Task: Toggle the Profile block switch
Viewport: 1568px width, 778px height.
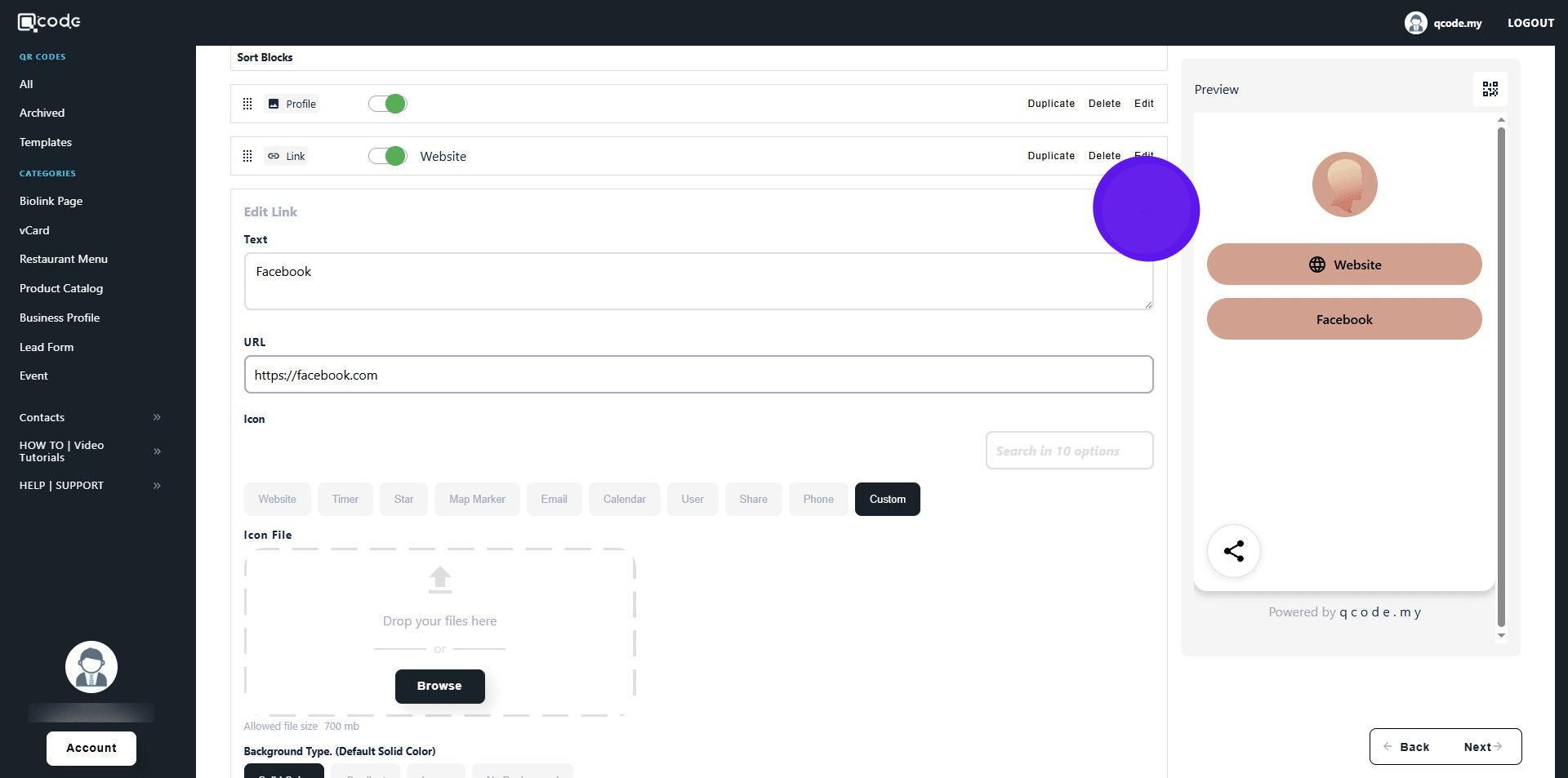Action: coord(388,104)
